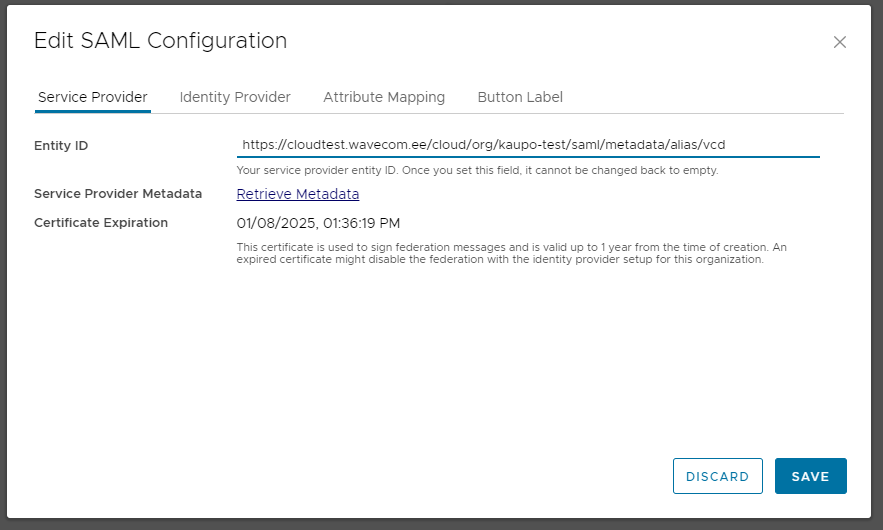Click the dimmed backdrop below the dialog

click(442, 524)
